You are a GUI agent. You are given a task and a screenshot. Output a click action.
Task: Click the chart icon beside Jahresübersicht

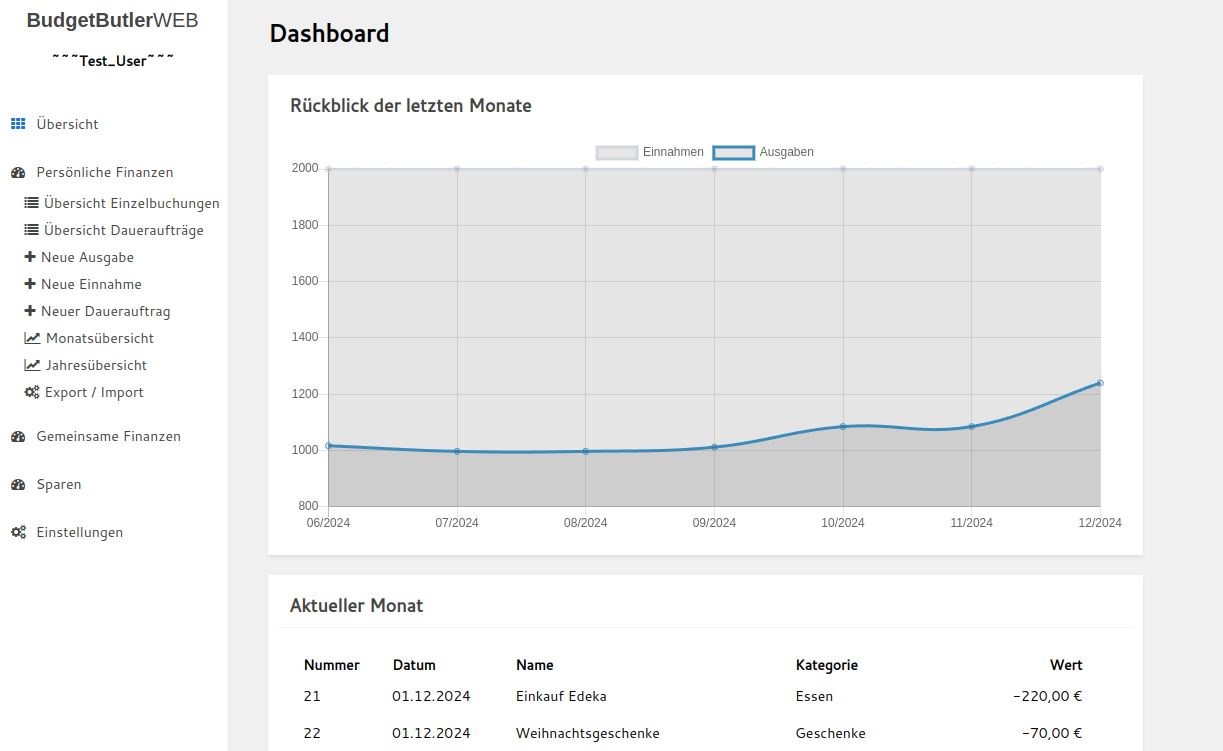click(31, 365)
